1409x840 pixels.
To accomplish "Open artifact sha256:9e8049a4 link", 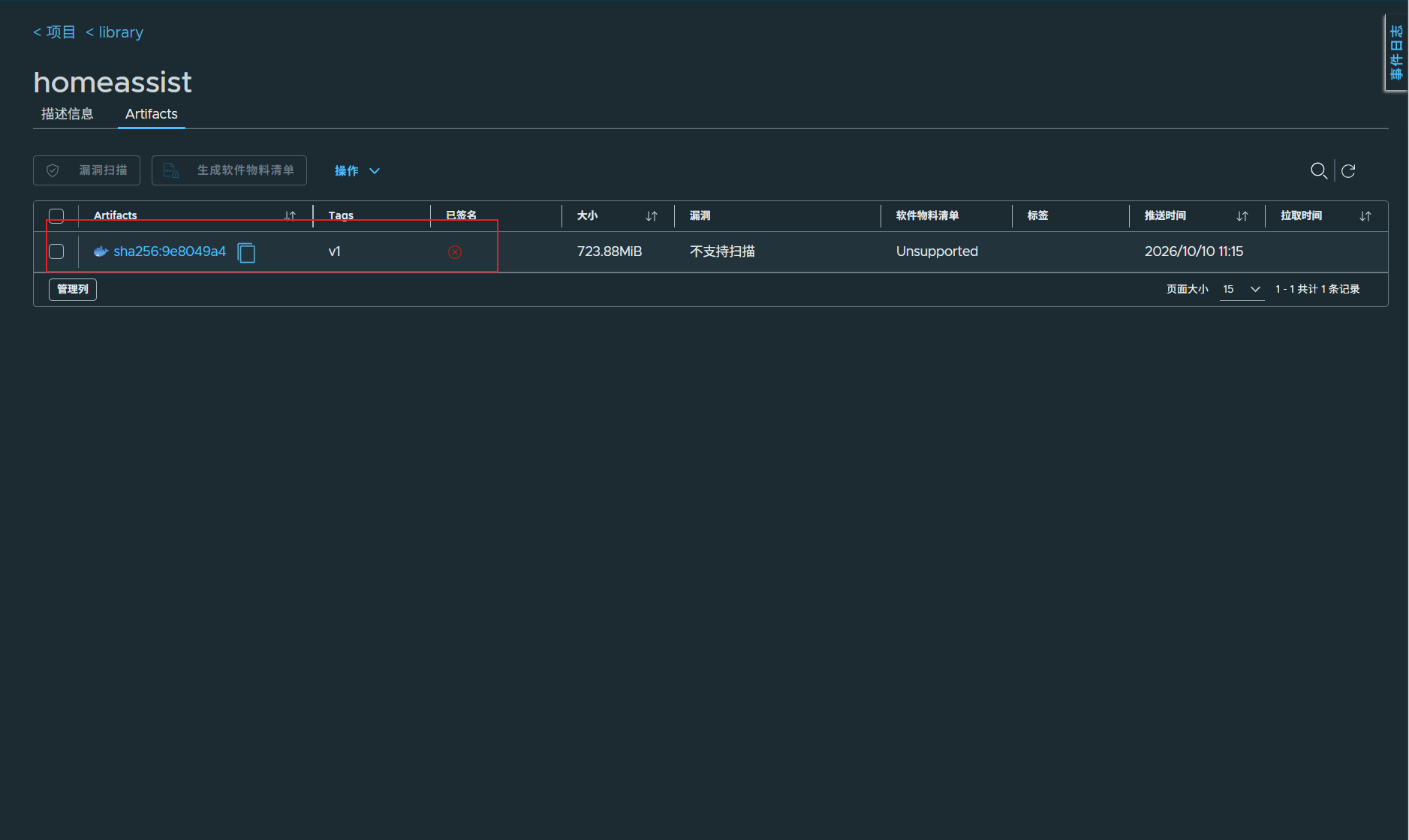I will coord(170,251).
